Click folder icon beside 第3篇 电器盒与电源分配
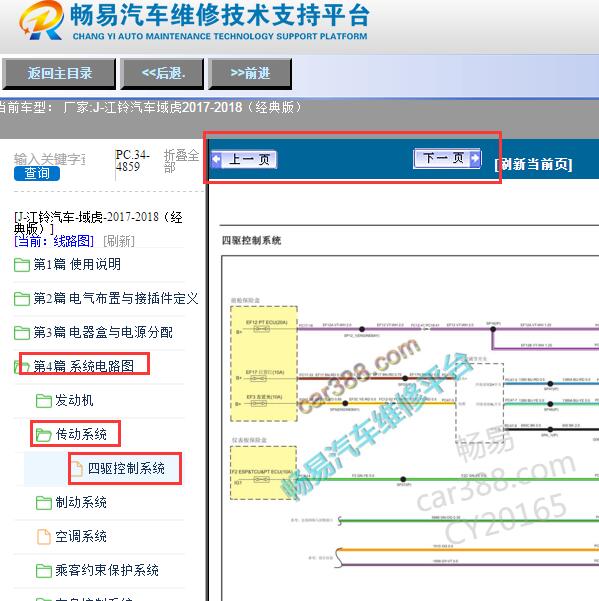The image size is (599, 601). [x=22, y=333]
